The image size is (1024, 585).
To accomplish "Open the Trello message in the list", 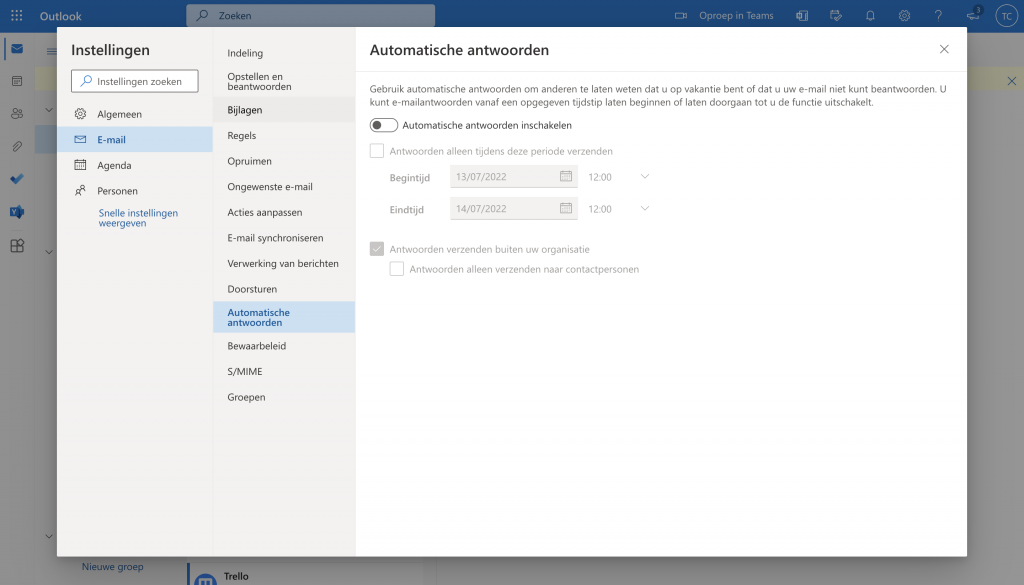I will click(305, 575).
